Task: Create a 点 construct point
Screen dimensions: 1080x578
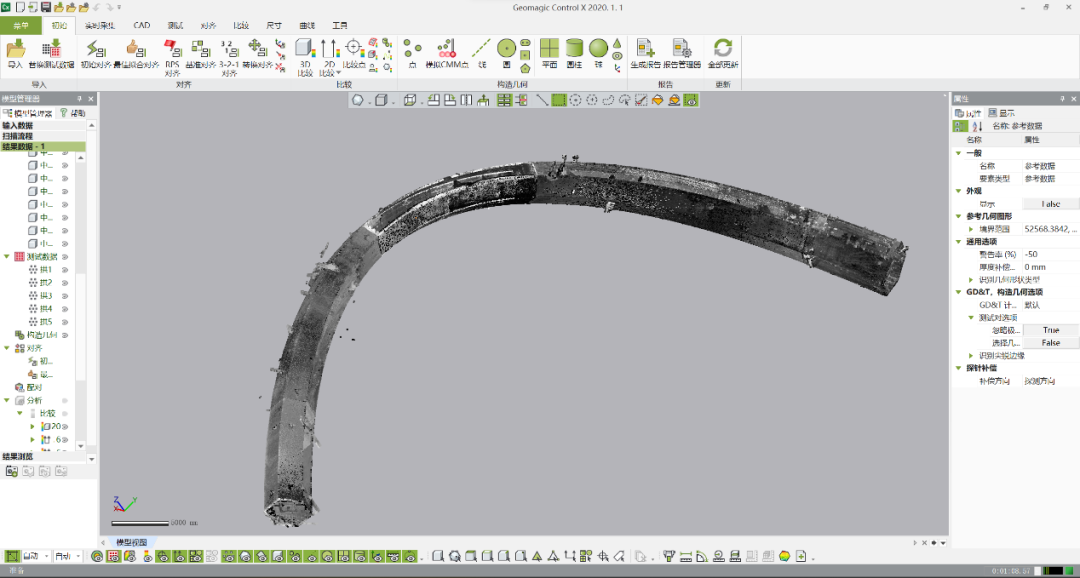Action: (413, 54)
